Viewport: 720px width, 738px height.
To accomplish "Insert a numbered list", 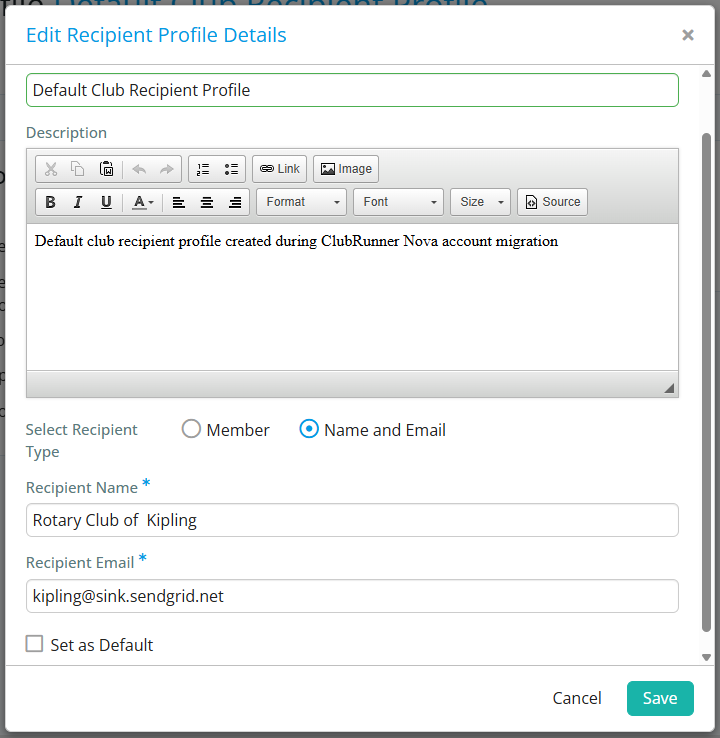I will click(x=203, y=169).
